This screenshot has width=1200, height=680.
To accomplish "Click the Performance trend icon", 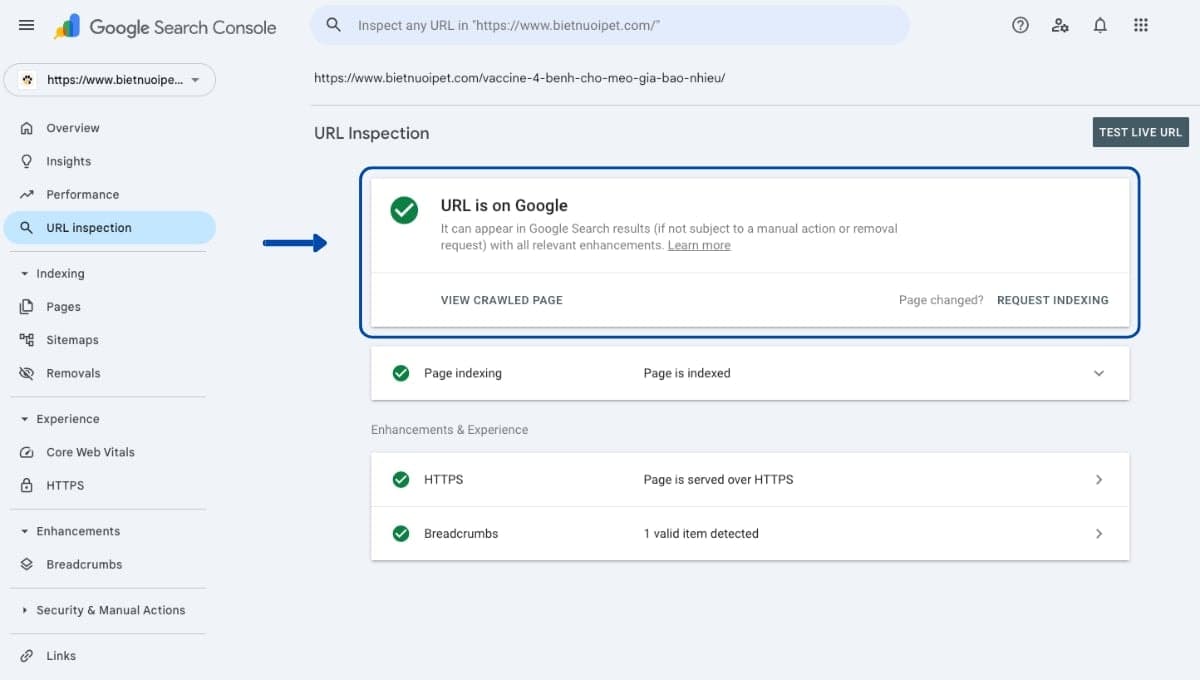I will coord(27,194).
